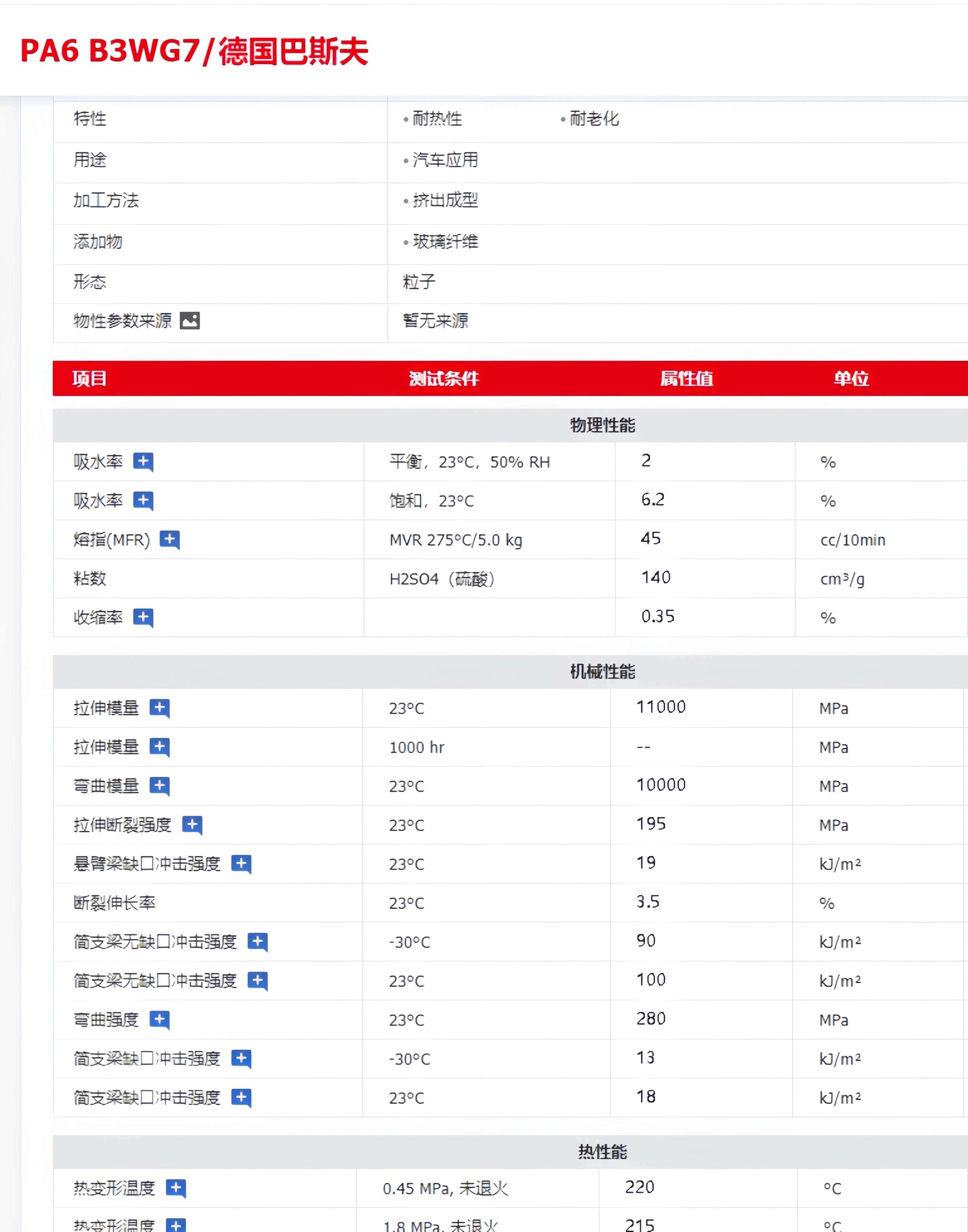Expand plus icon for 热变形温度 1.8 MPa row
Viewport: 968px width, 1232px height.
tap(176, 1225)
